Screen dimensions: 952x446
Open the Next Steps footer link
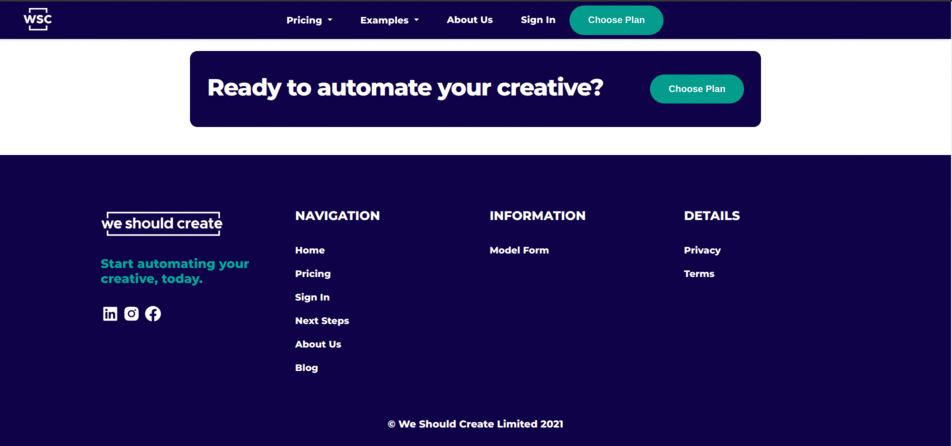click(x=322, y=321)
